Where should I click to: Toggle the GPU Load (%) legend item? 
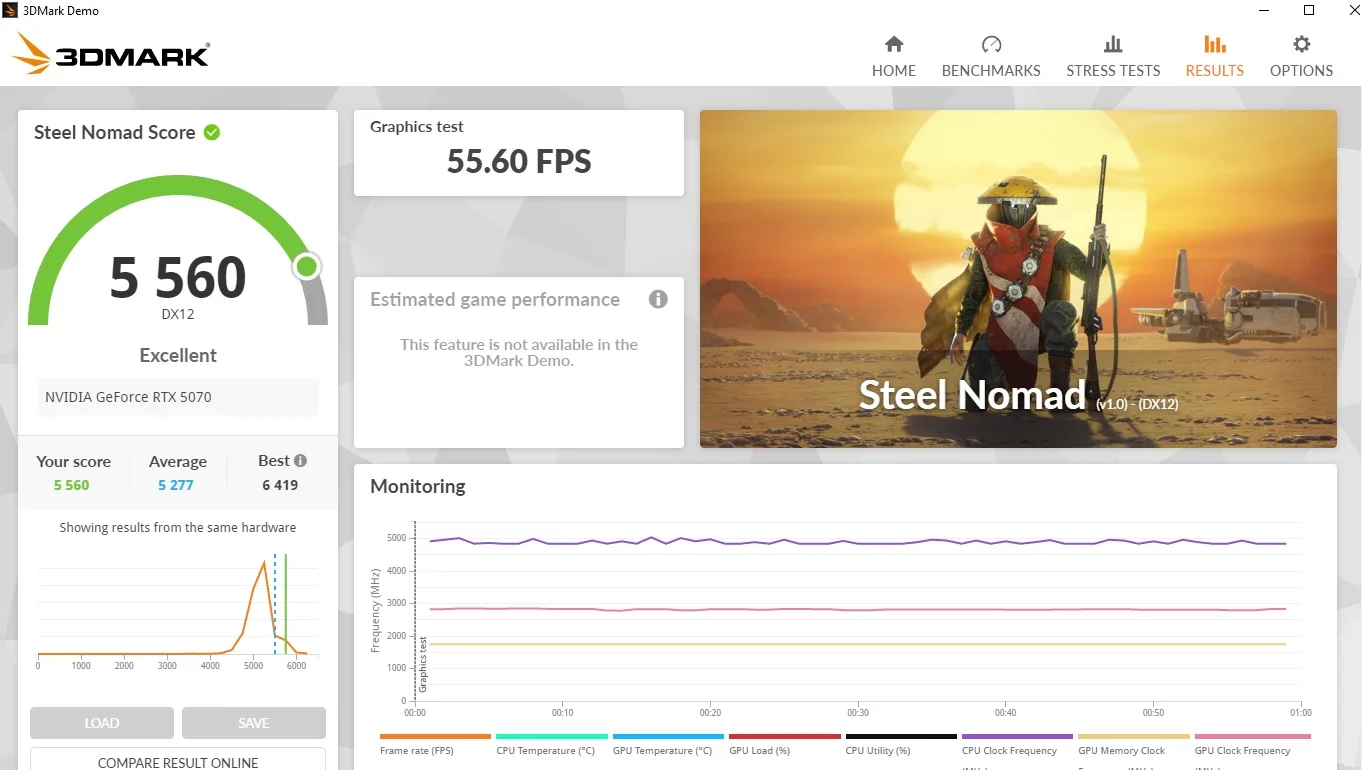coord(784,745)
